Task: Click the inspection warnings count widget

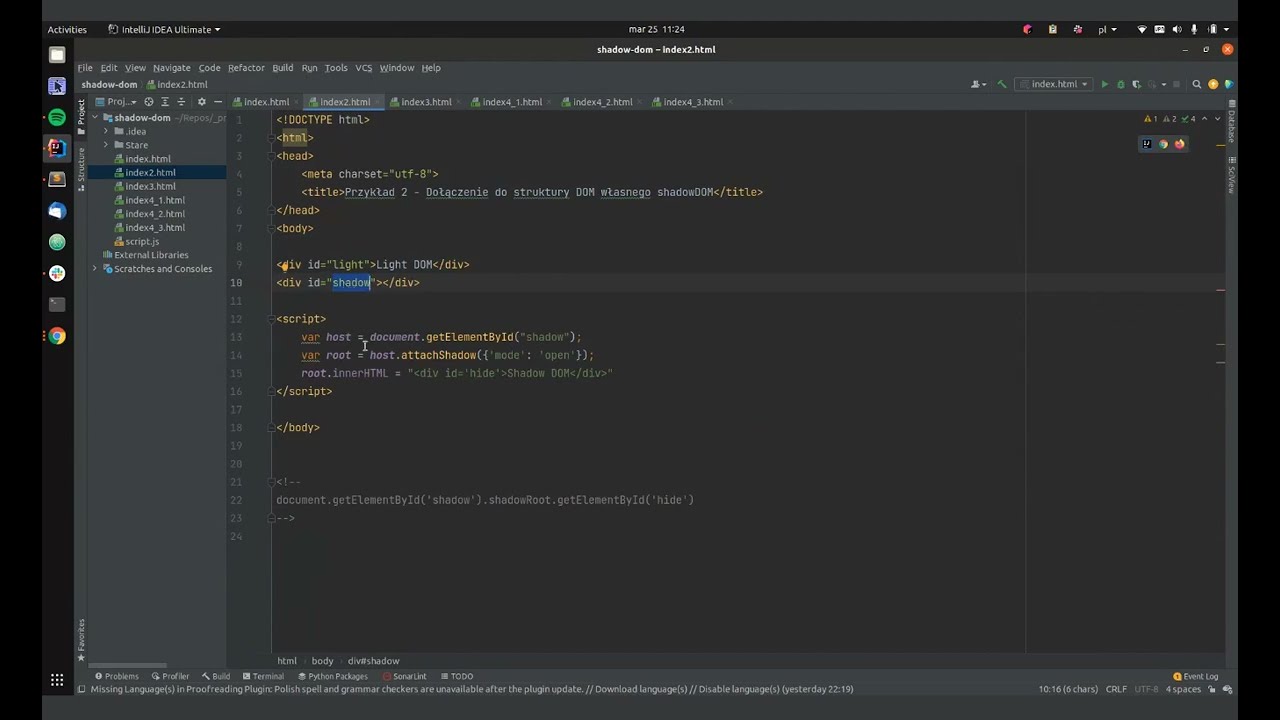Action: tap(1170, 119)
